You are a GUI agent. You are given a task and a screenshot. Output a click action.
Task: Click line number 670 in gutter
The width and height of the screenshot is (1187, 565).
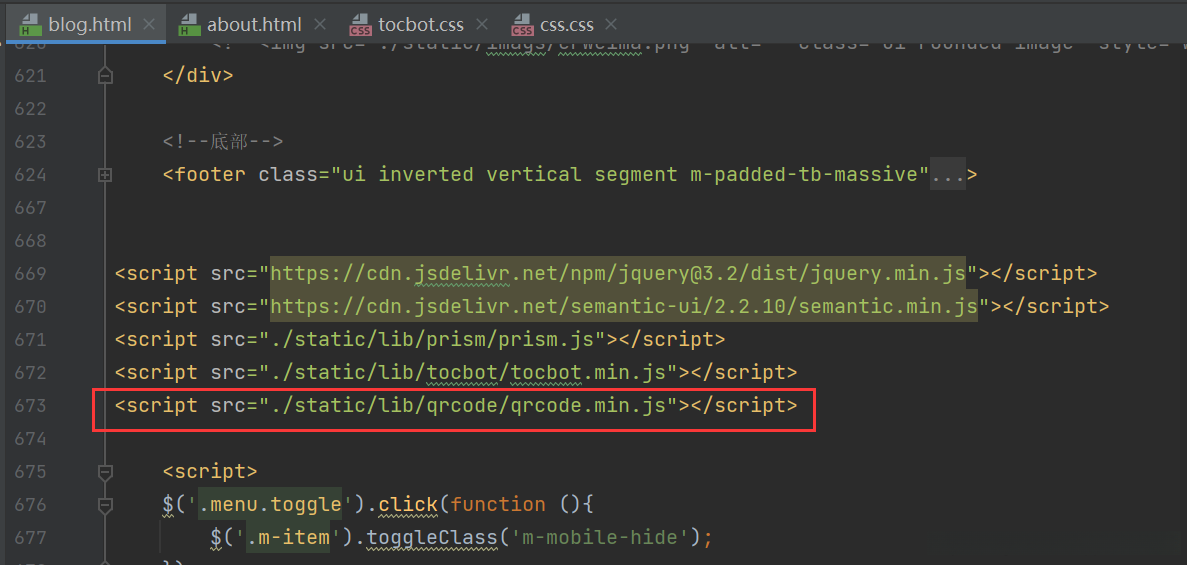[x=30, y=307]
